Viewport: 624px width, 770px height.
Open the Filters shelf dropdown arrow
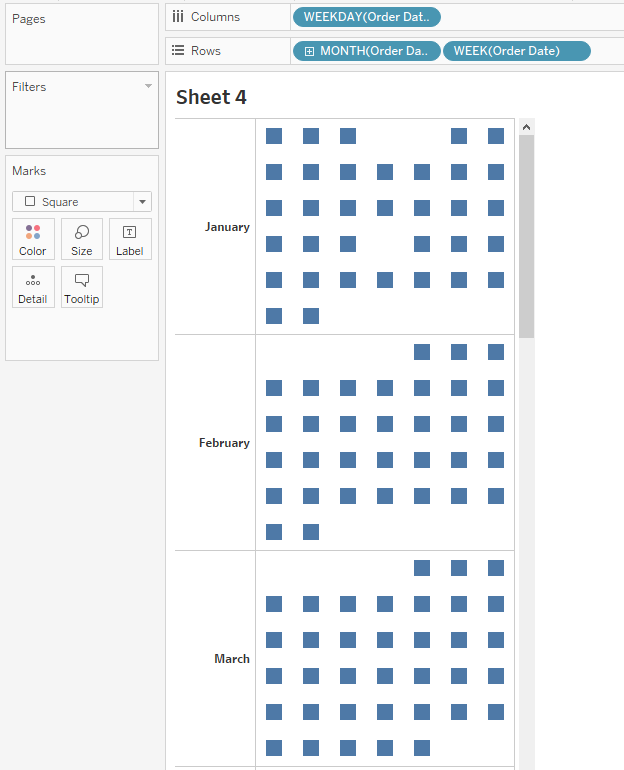tap(149, 86)
